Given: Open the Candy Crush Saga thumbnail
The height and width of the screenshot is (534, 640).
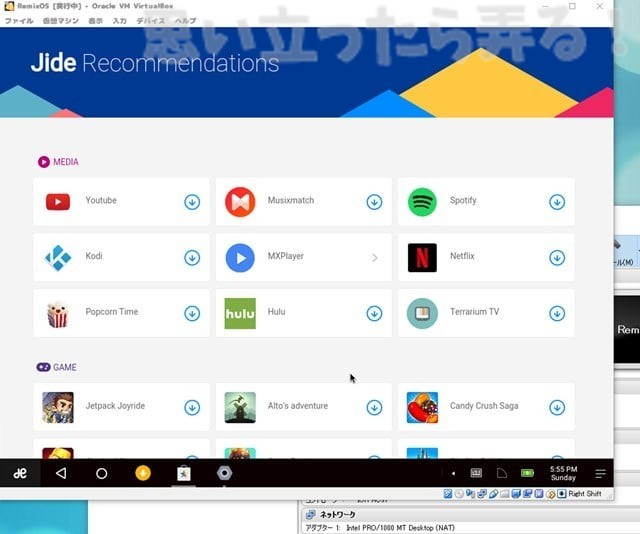Looking at the screenshot, I should pos(422,407).
